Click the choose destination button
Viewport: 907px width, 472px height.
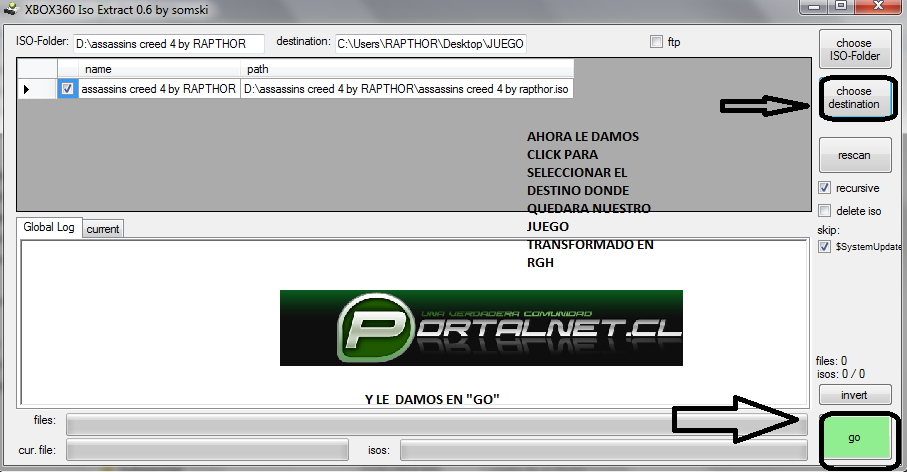coord(854,98)
